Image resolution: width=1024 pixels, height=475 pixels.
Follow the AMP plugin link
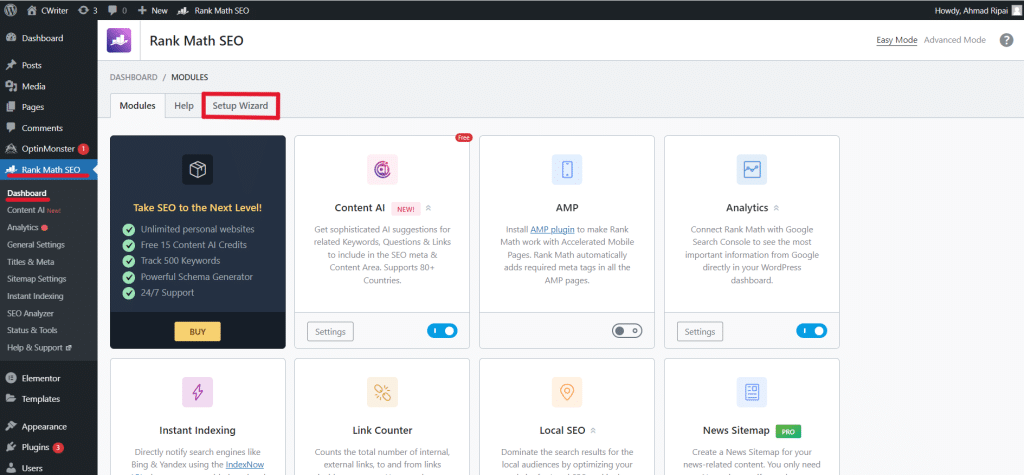click(554, 230)
